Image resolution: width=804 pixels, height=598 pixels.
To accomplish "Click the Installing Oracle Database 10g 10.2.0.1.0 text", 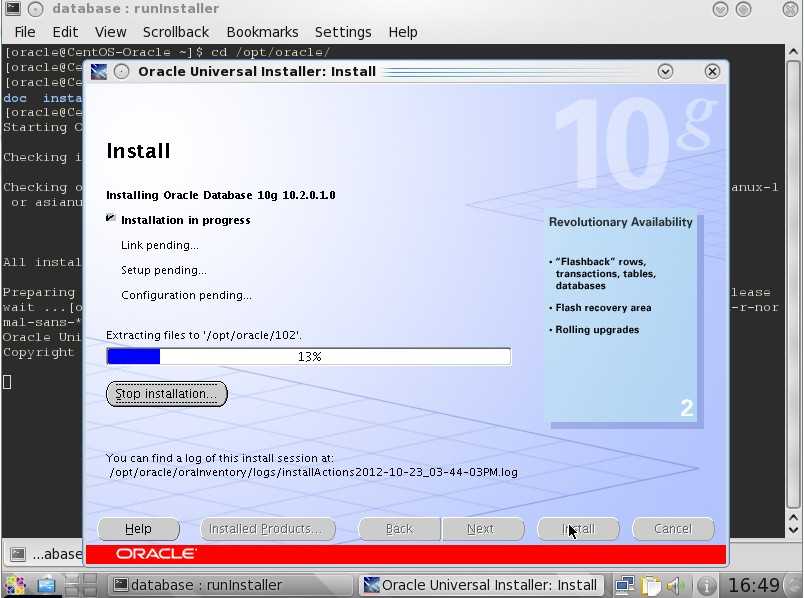I will [220, 195].
